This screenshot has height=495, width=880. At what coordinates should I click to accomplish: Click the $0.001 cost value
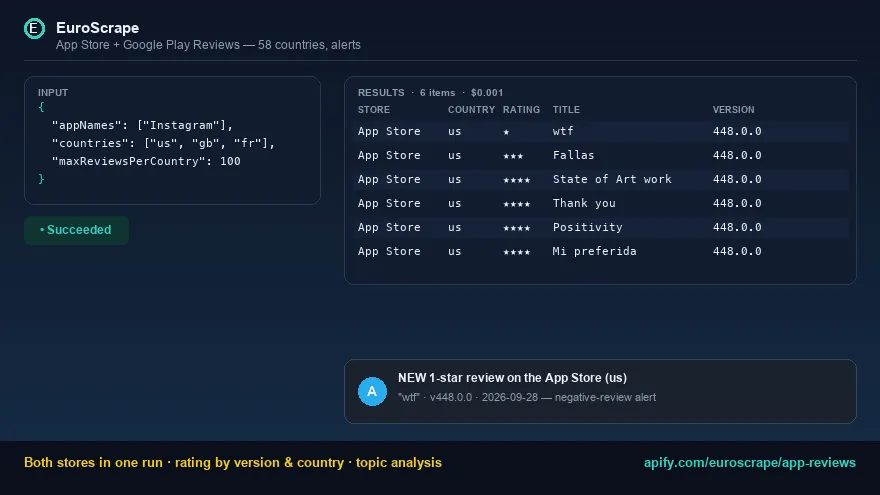click(x=487, y=93)
